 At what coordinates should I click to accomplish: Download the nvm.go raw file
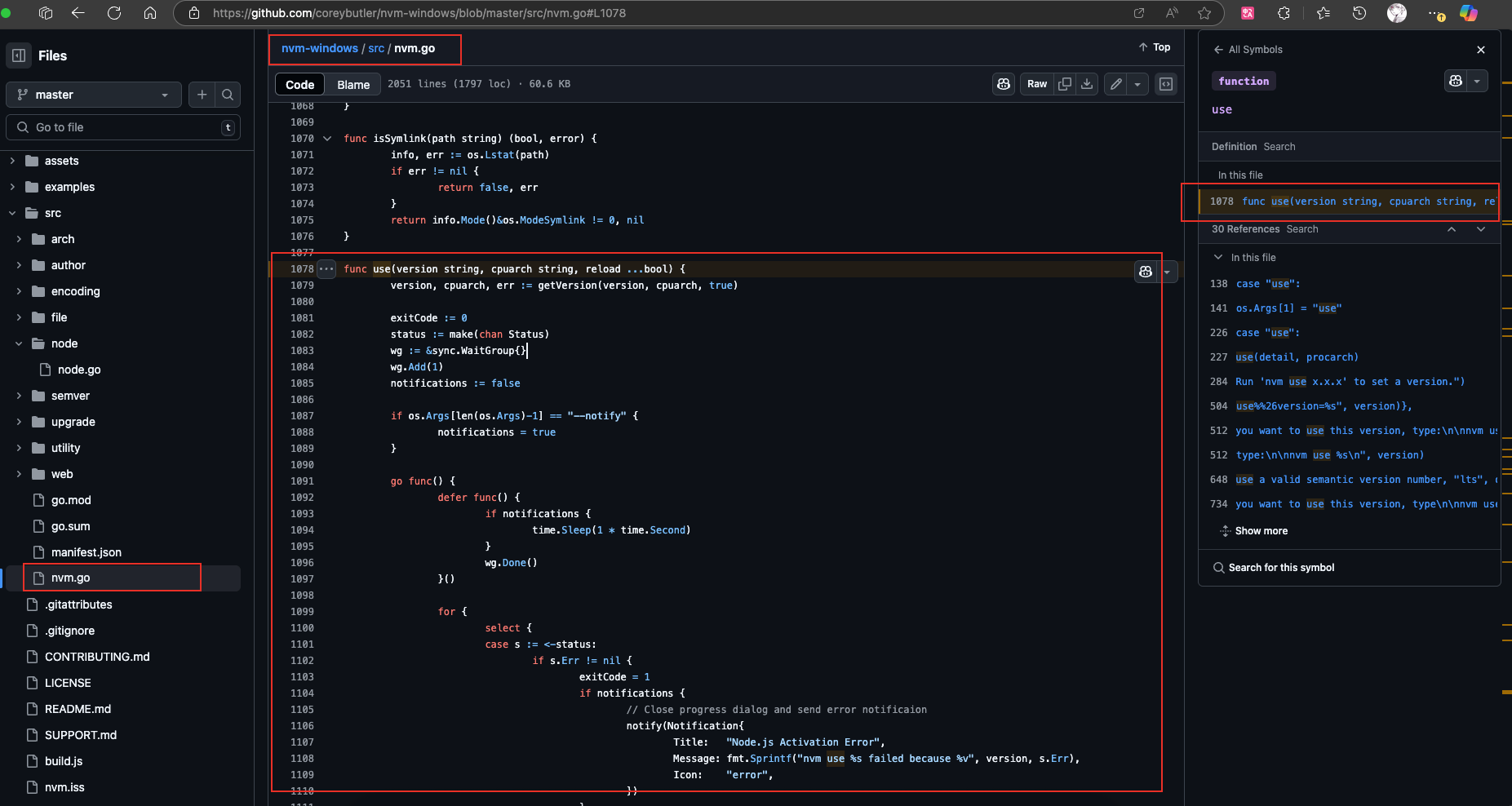[x=1087, y=83]
